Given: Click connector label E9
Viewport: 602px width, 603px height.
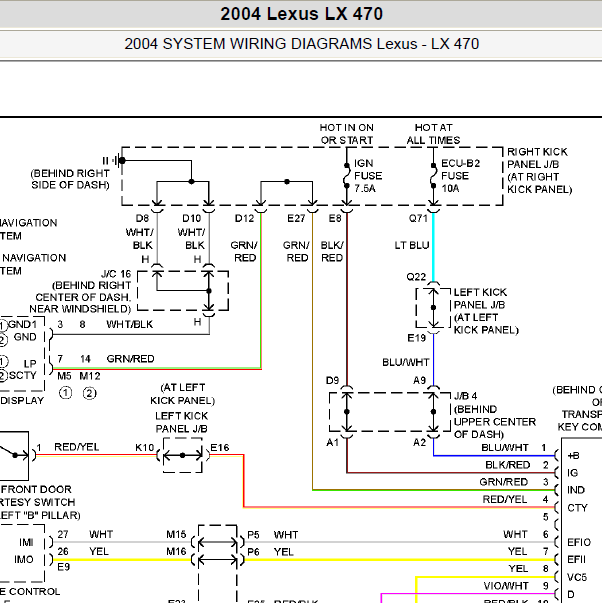Looking at the screenshot, I should coord(63,567).
